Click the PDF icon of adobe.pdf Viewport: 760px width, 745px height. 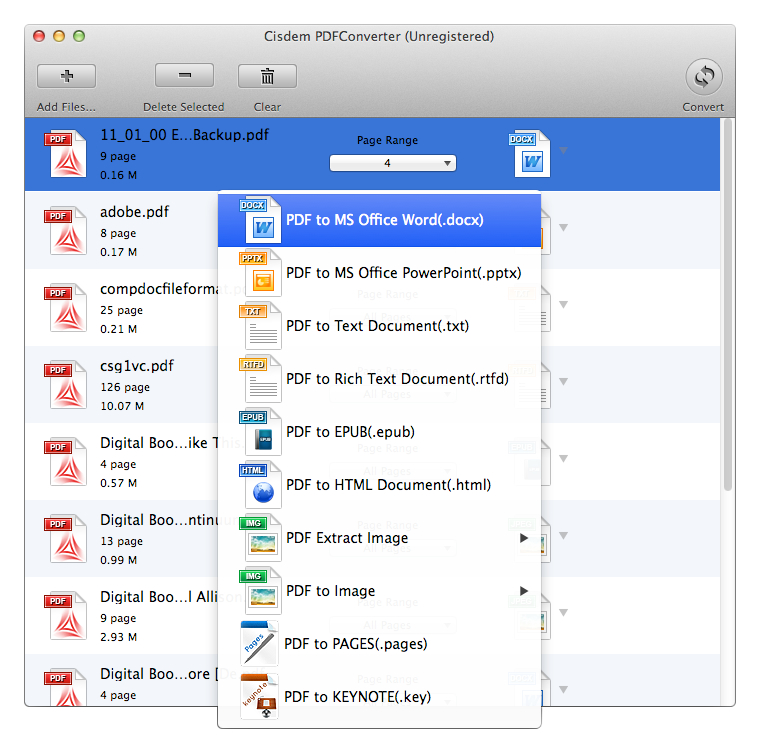pyautogui.click(x=66, y=231)
